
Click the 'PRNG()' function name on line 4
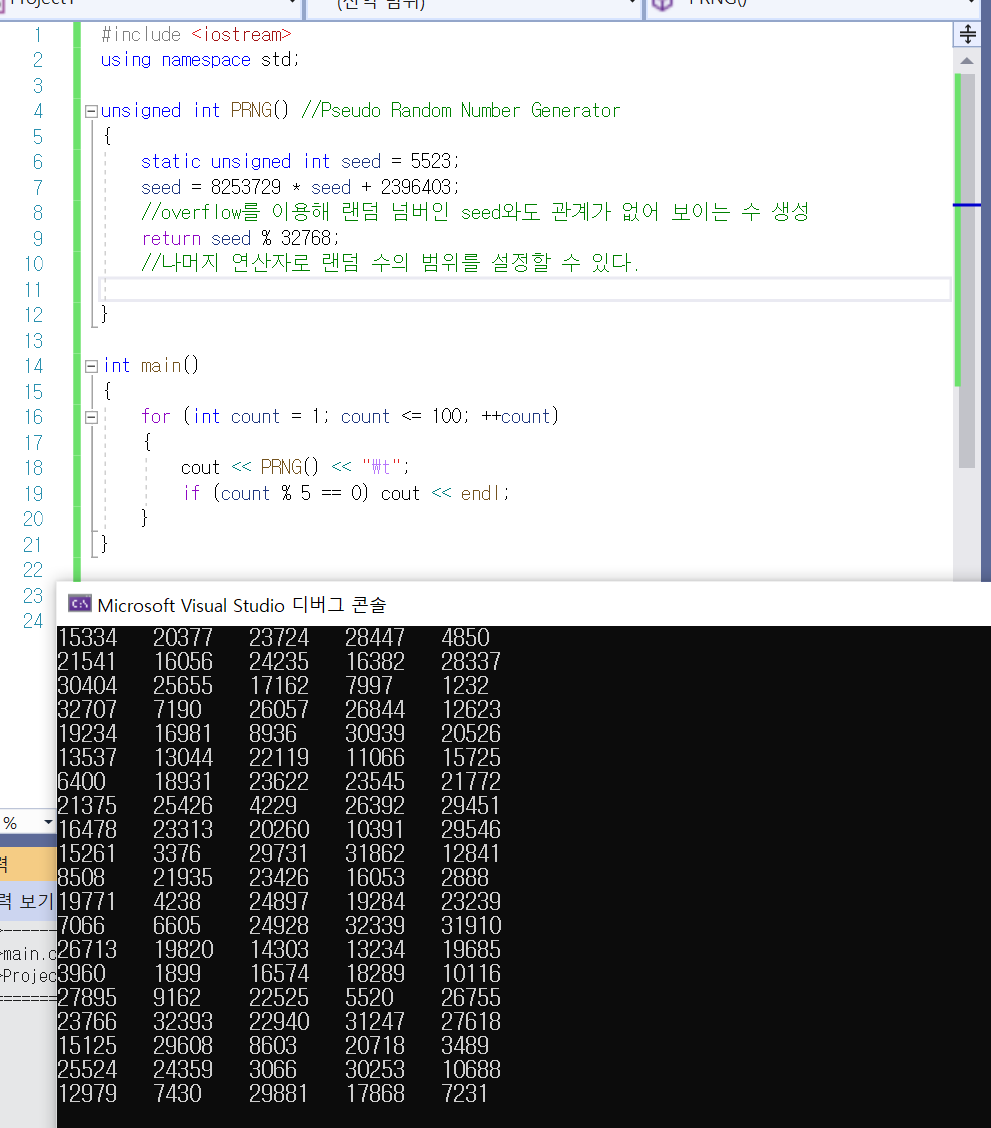pos(260,110)
